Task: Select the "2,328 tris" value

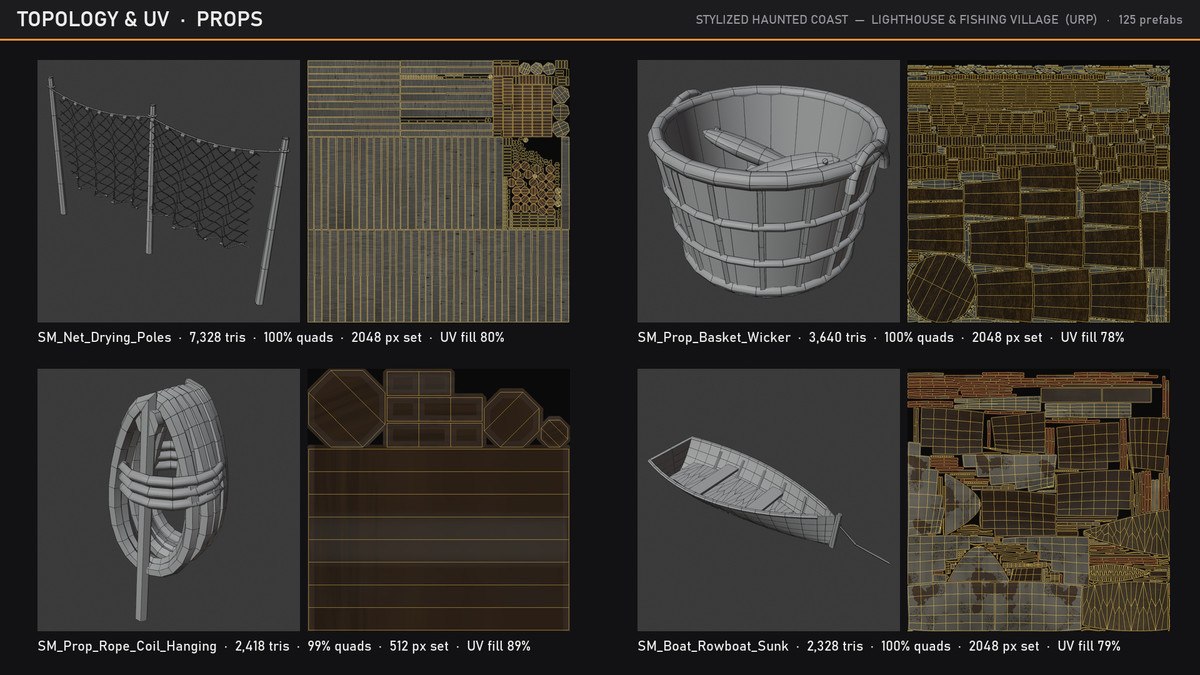Action: (x=835, y=647)
